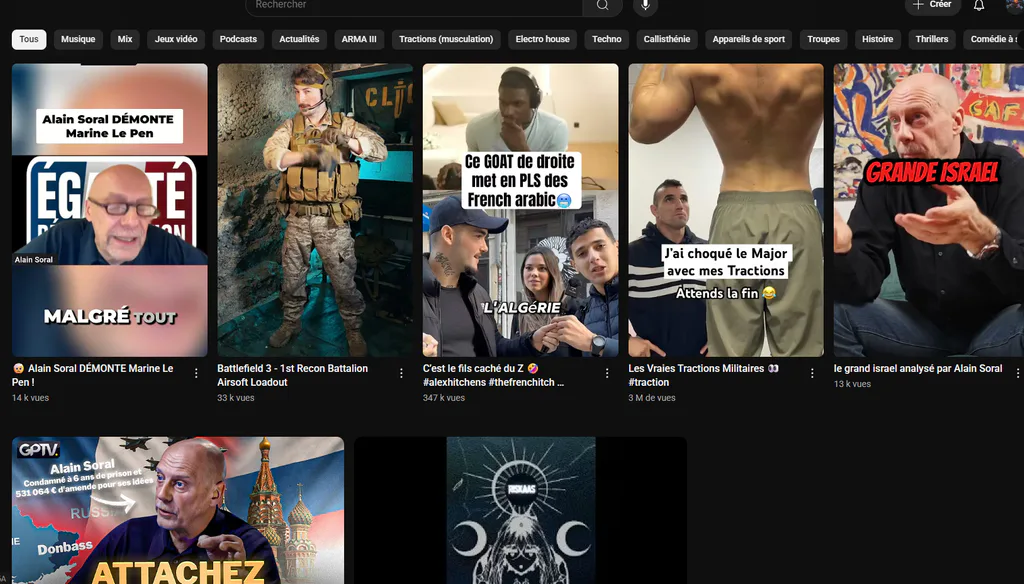Open title le grand israel analysé par Alain Soral
The height and width of the screenshot is (584, 1024).
coord(918,368)
